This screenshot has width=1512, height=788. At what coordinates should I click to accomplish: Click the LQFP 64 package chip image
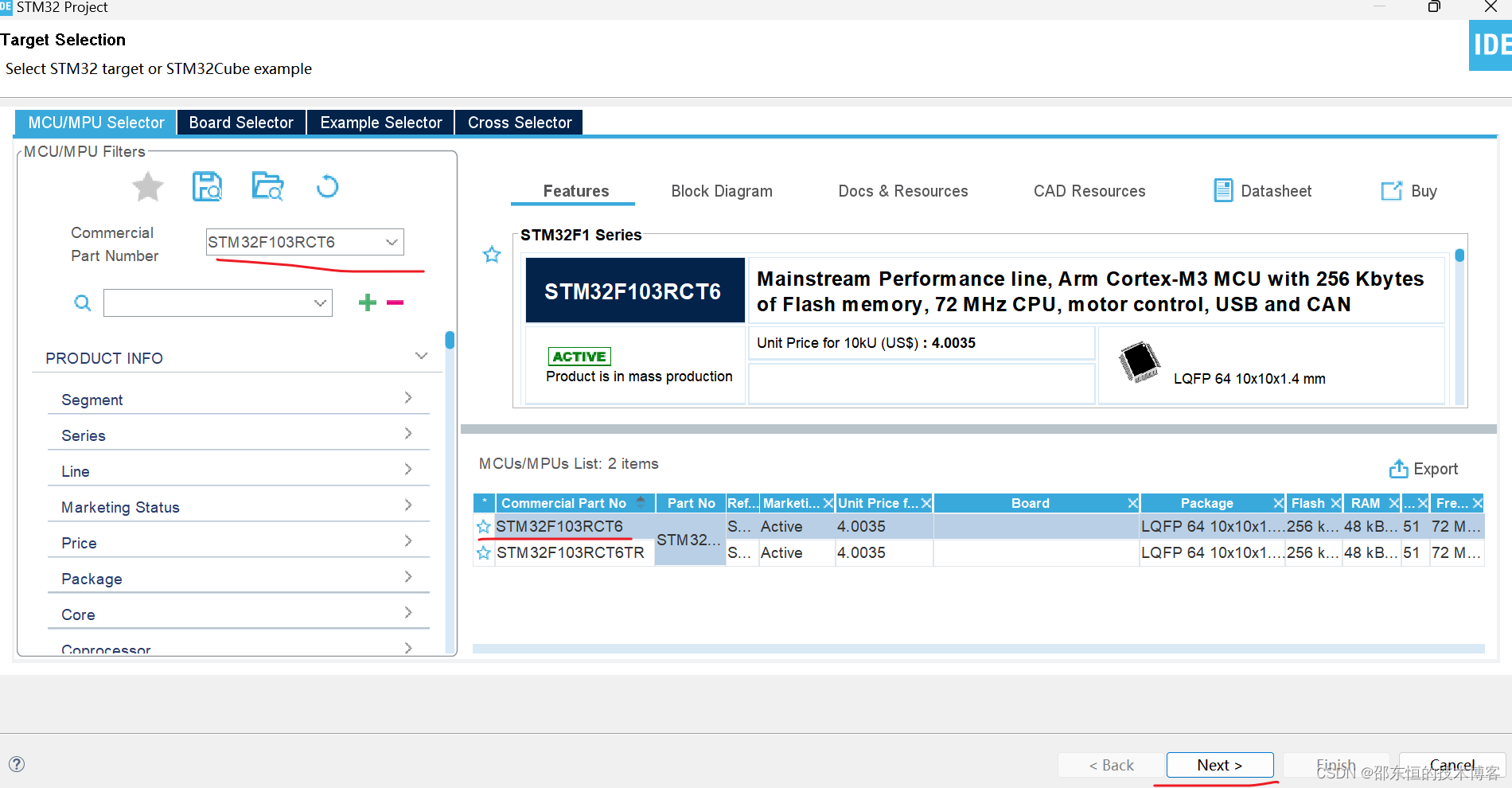[1140, 361]
